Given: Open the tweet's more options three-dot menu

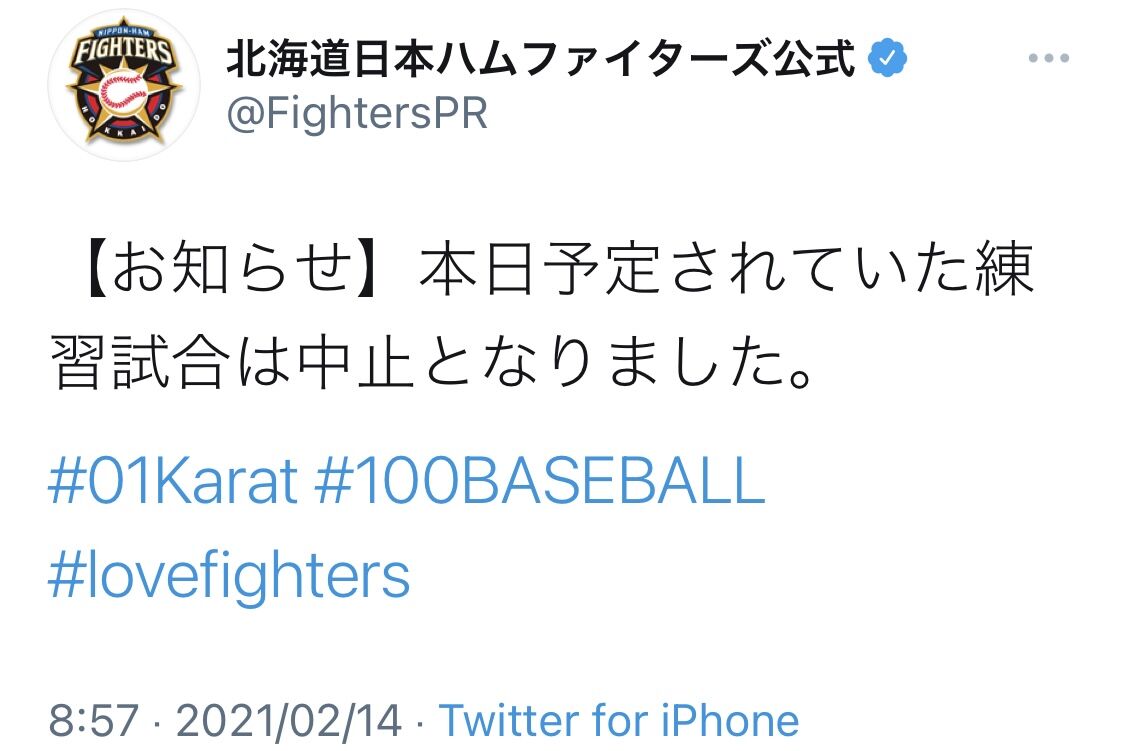Looking at the screenshot, I should 1048,59.
